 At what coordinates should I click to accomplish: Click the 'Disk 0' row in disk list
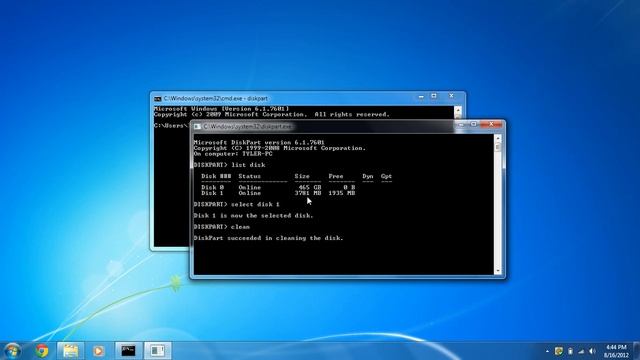point(278,187)
